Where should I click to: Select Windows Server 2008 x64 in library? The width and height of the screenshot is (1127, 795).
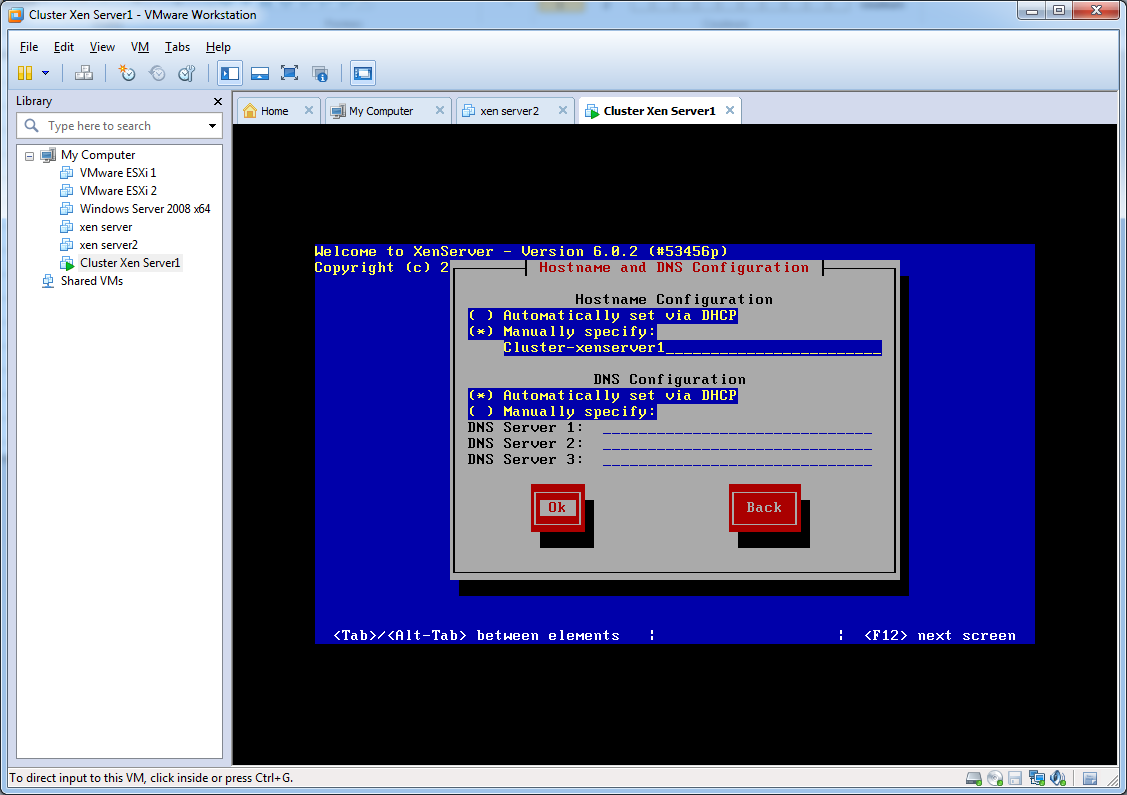(x=144, y=209)
